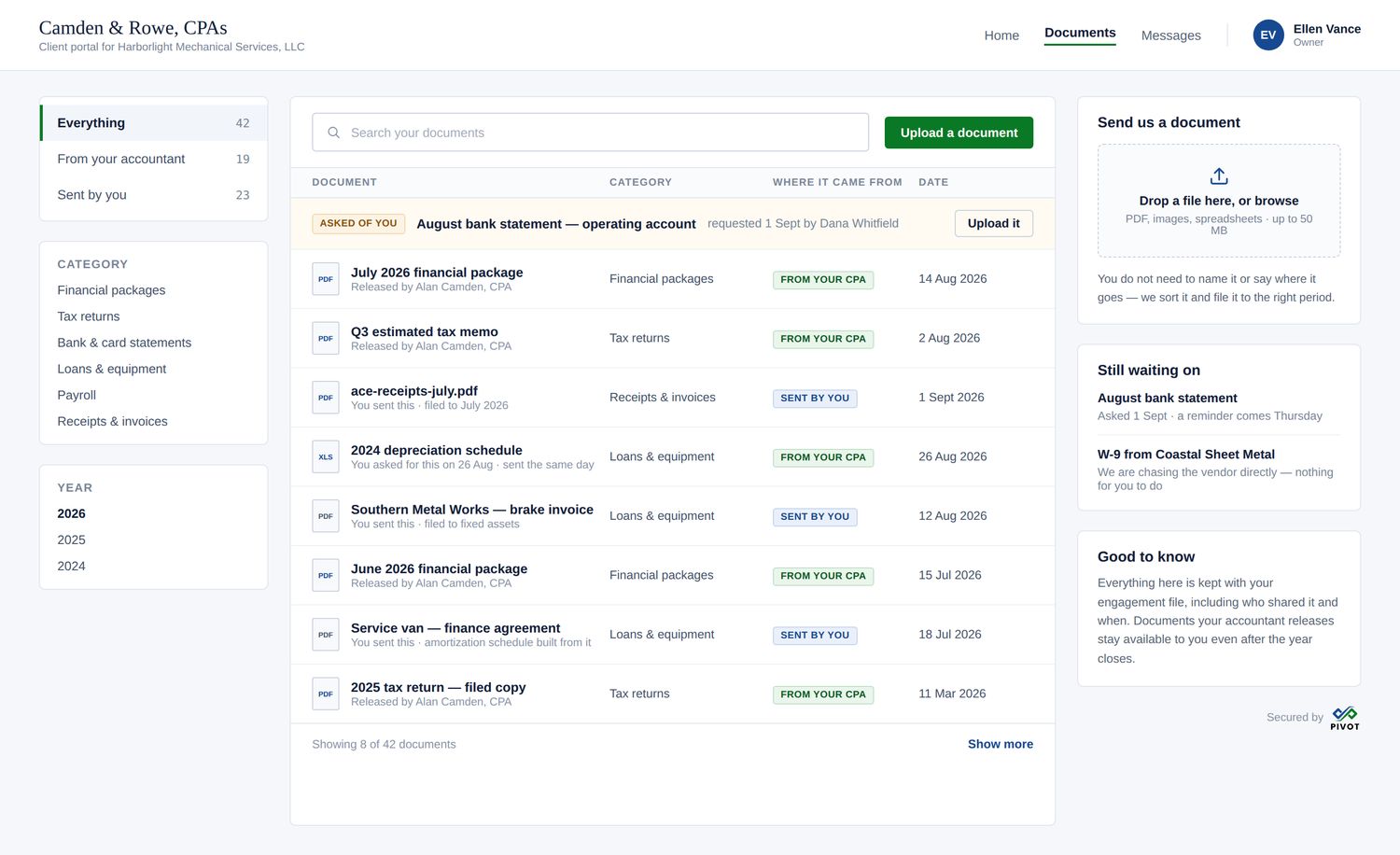The height and width of the screenshot is (855, 1400).
Task: Filter by Loans & equipment category in sidebar
Action: pos(112,369)
